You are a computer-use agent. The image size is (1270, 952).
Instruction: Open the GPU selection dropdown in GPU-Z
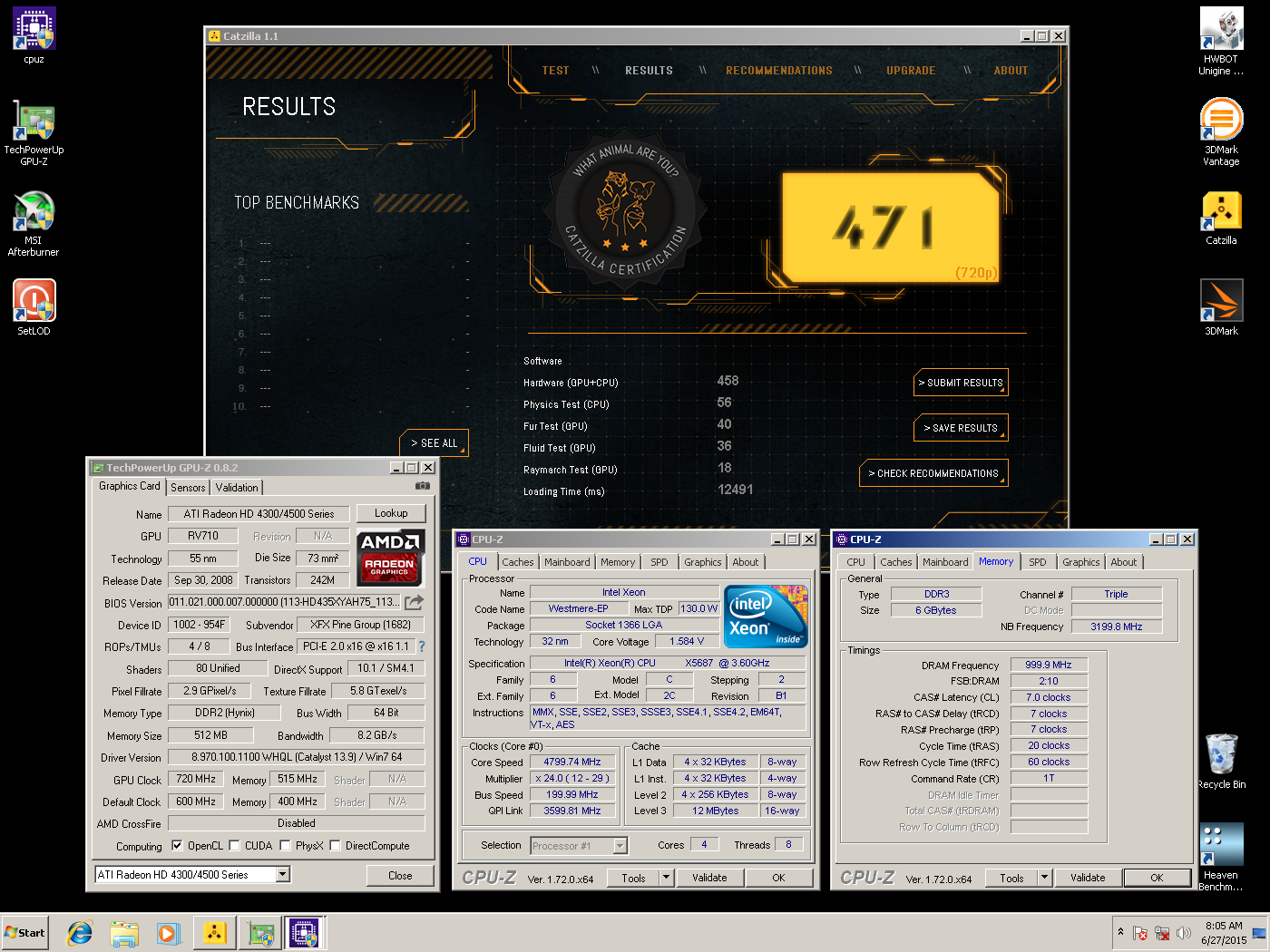tap(283, 875)
